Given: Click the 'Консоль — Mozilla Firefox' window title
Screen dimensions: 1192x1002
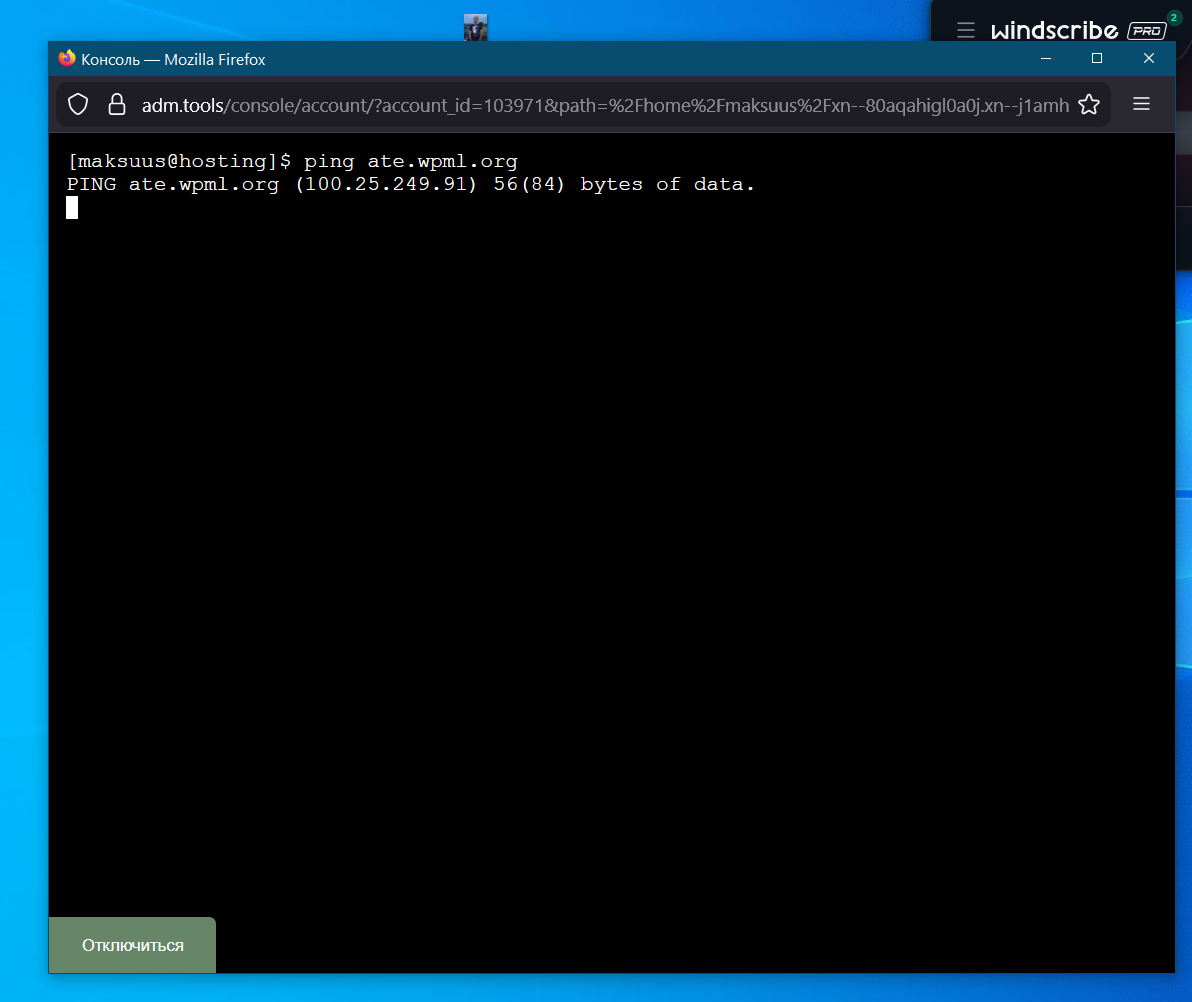Looking at the screenshot, I should click(173, 59).
